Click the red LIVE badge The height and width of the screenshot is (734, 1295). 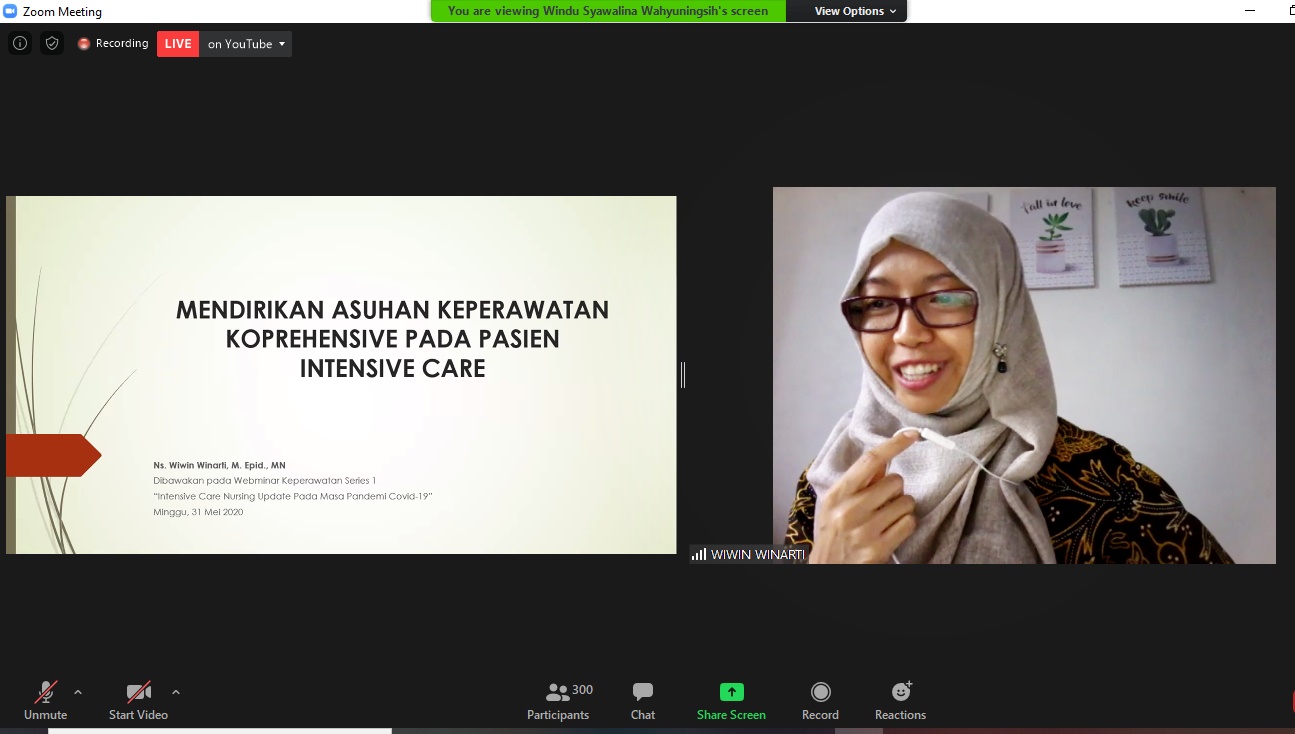click(x=178, y=44)
